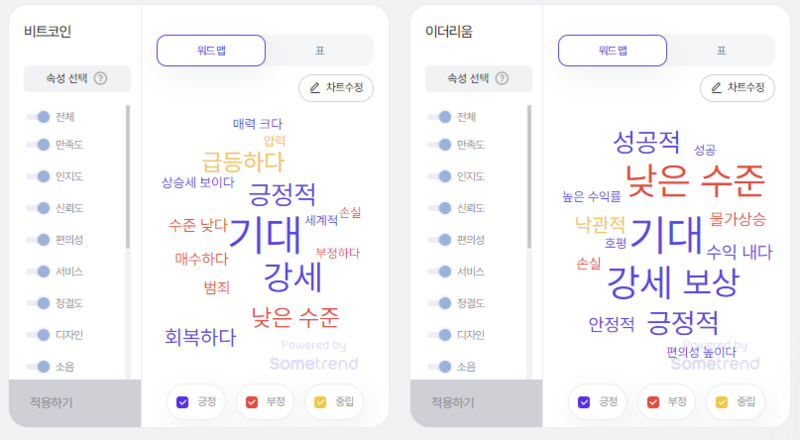
Task: Click the word 급등하다 in 비트코인 word map
Action: point(243,162)
